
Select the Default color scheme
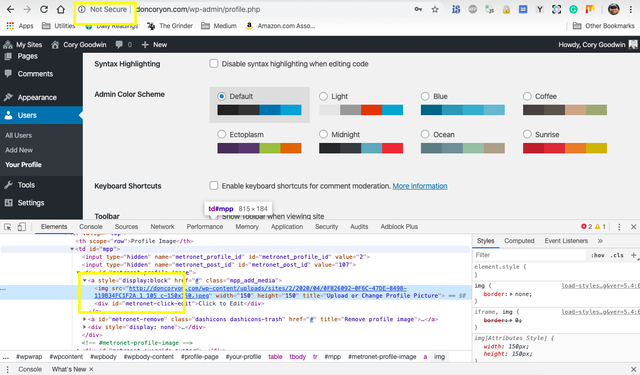click(x=221, y=96)
